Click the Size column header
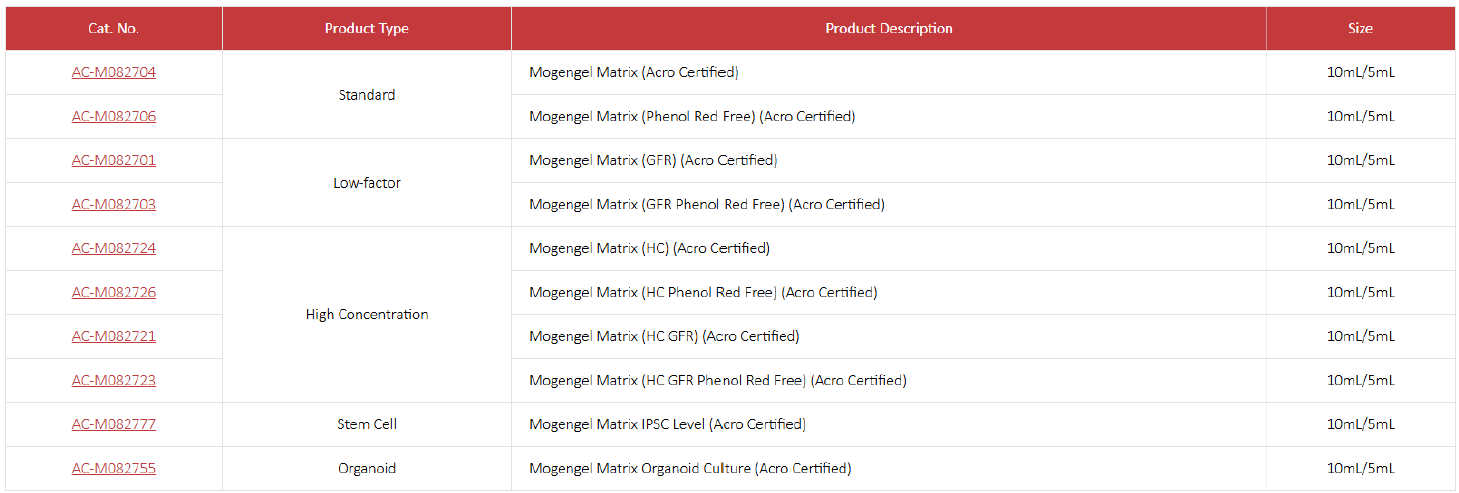The width and height of the screenshot is (1459, 493). [x=1360, y=28]
